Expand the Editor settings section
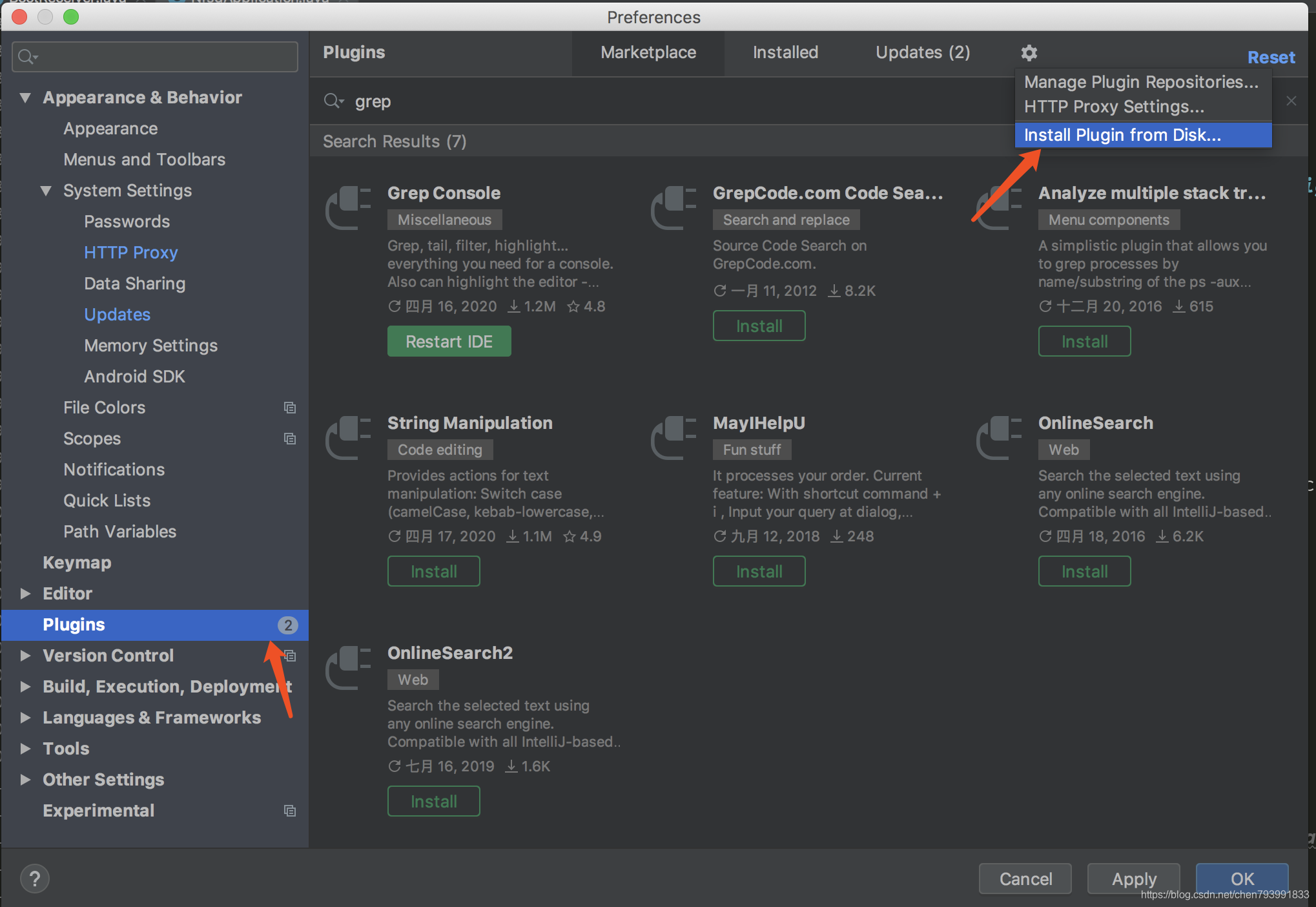Image resolution: width=1316 pixels, height=907 pixels. 25,594
